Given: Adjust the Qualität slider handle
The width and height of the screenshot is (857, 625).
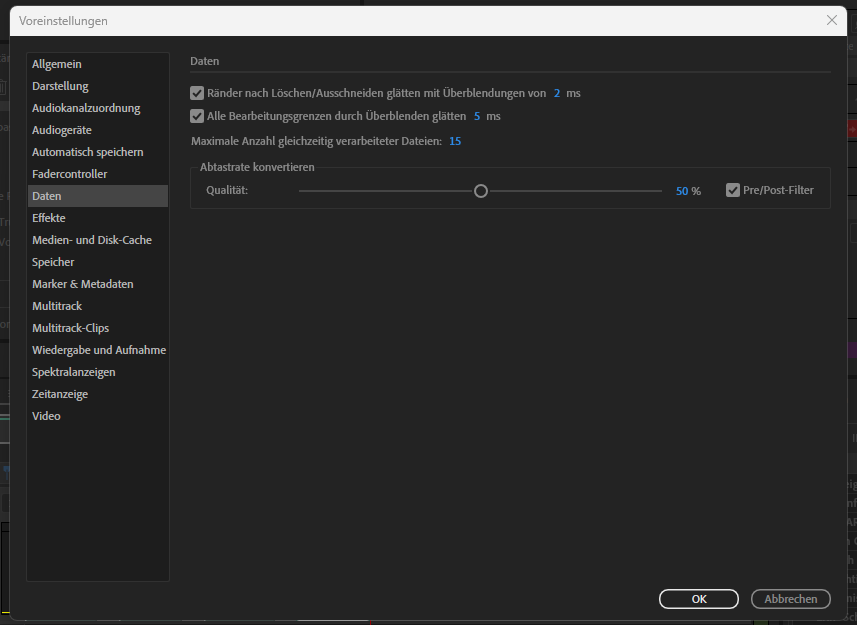Looking at the screenshot, I should click(x=481, y=190).
